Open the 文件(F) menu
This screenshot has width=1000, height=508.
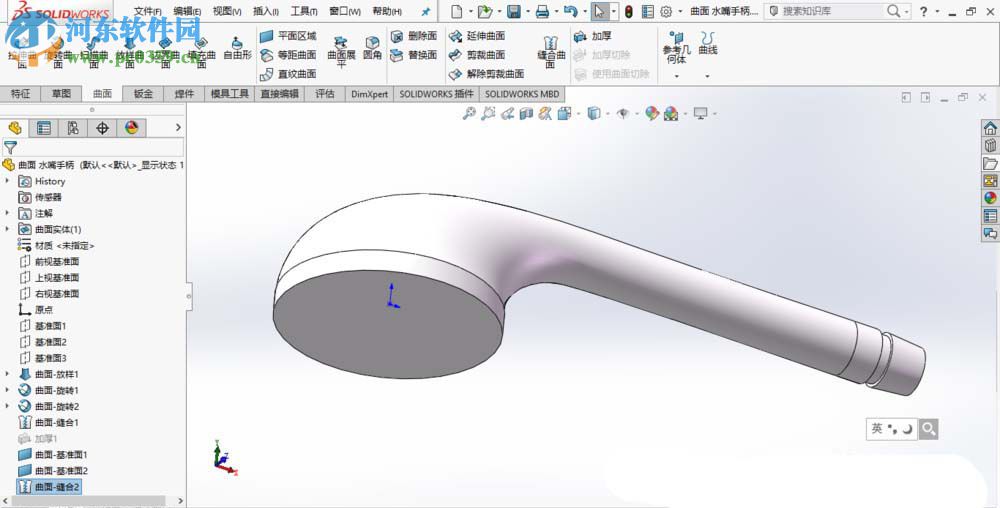click(147, 11)
